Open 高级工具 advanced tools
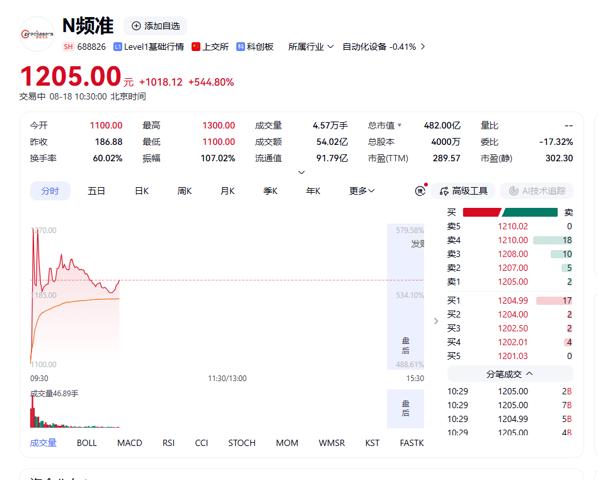This screenshot has width=598, height=480. 463,191
